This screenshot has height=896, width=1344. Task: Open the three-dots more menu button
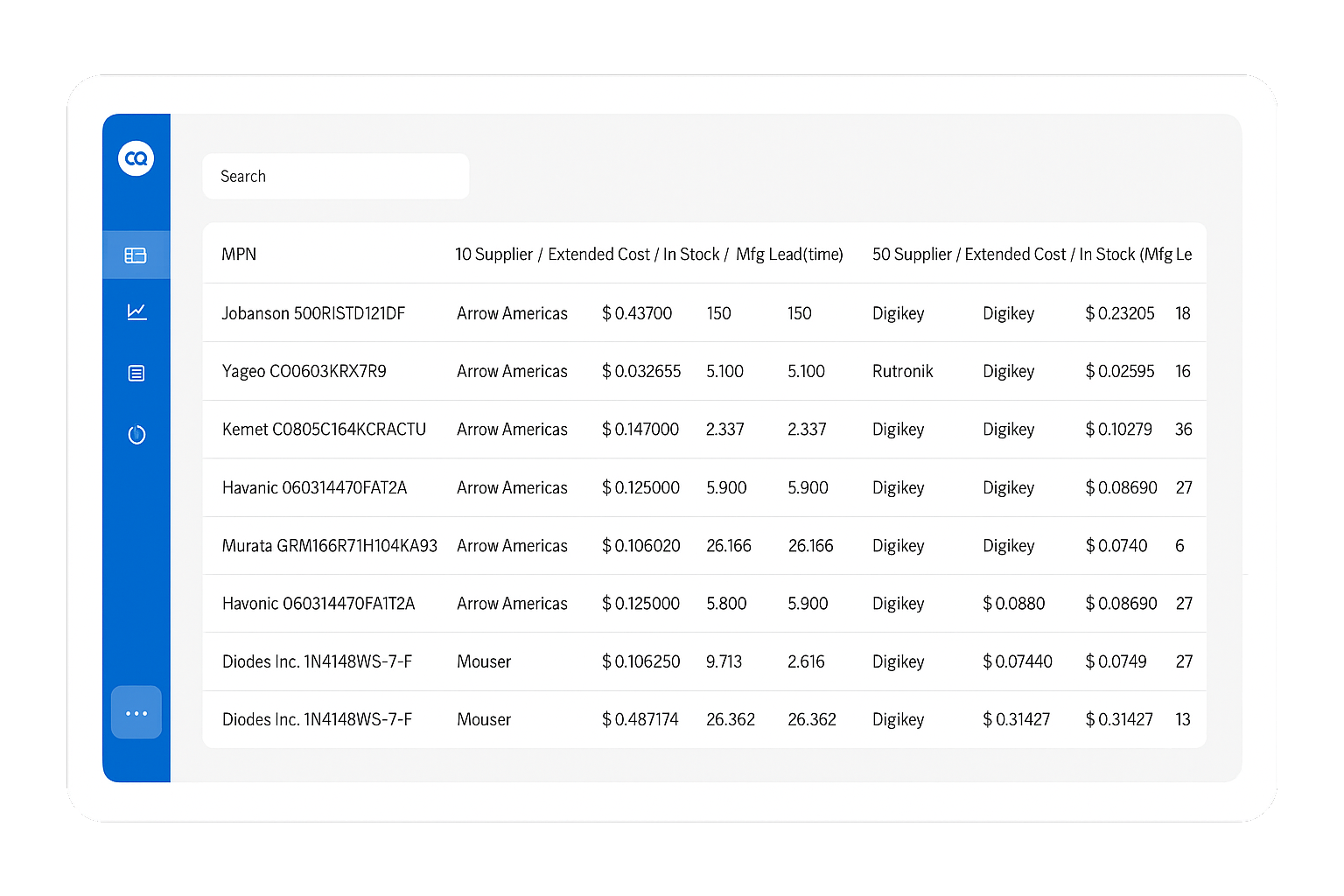[136, 713]
